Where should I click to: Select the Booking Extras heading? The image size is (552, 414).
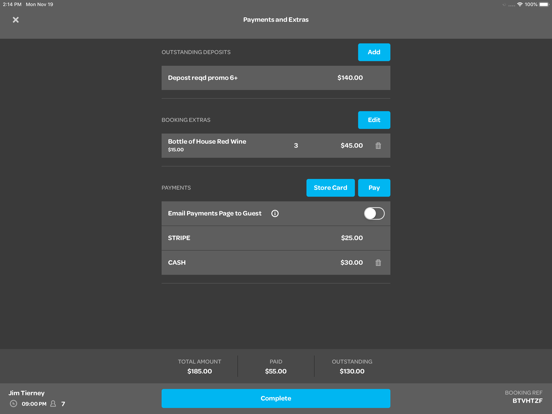click(186, 120)
